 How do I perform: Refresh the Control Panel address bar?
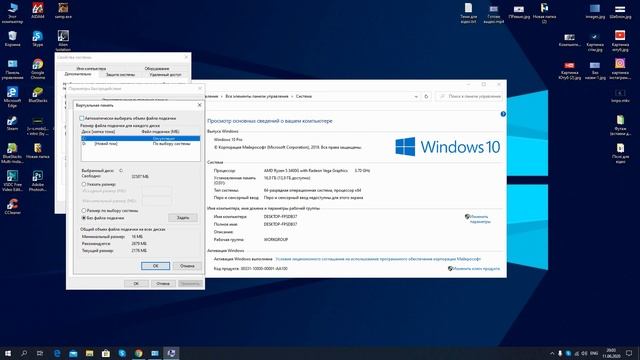click(426, 96)
